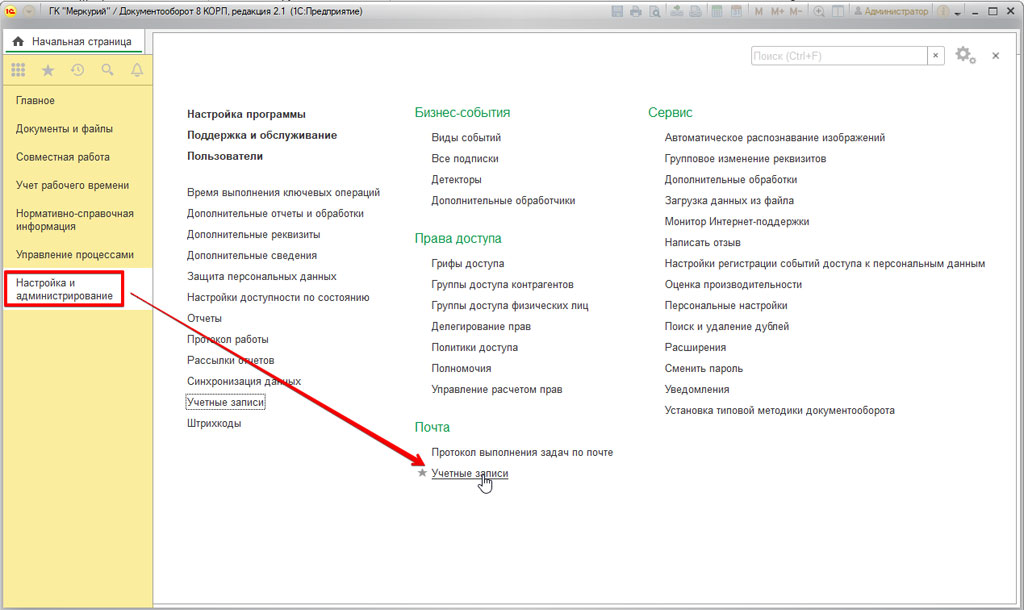This screenshot has width=1024, height=610.
Task: Select Документы и файлы section
Action: 64,129
